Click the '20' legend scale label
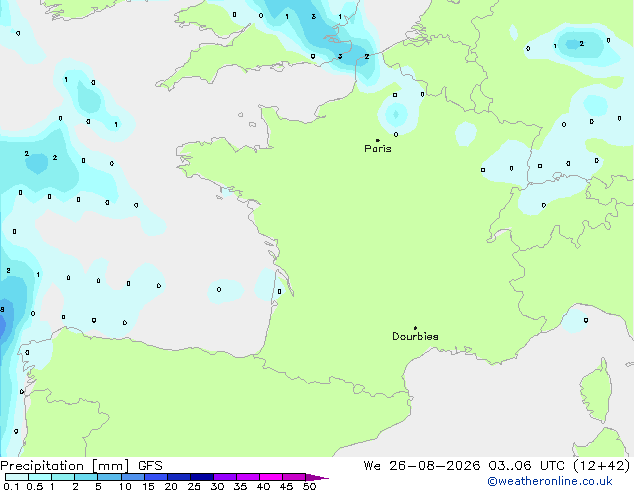The height and width of the screenshot is (490, 634). click(x=171, y=486)
